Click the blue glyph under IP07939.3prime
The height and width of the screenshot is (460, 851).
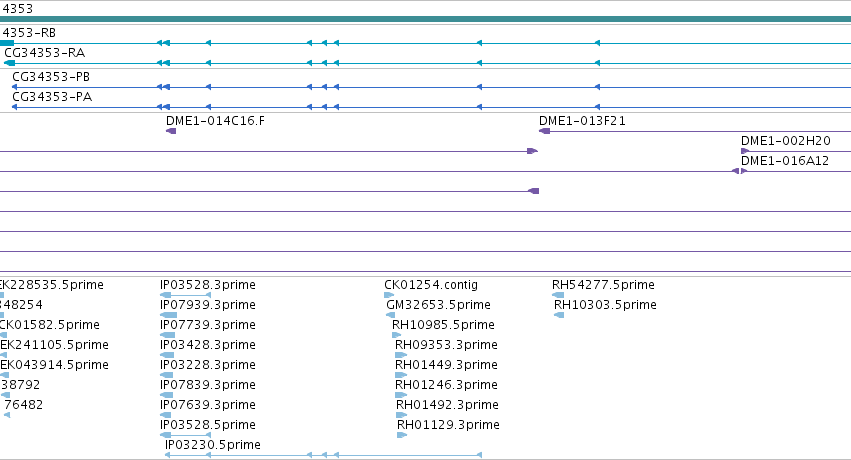click(168, 315)
